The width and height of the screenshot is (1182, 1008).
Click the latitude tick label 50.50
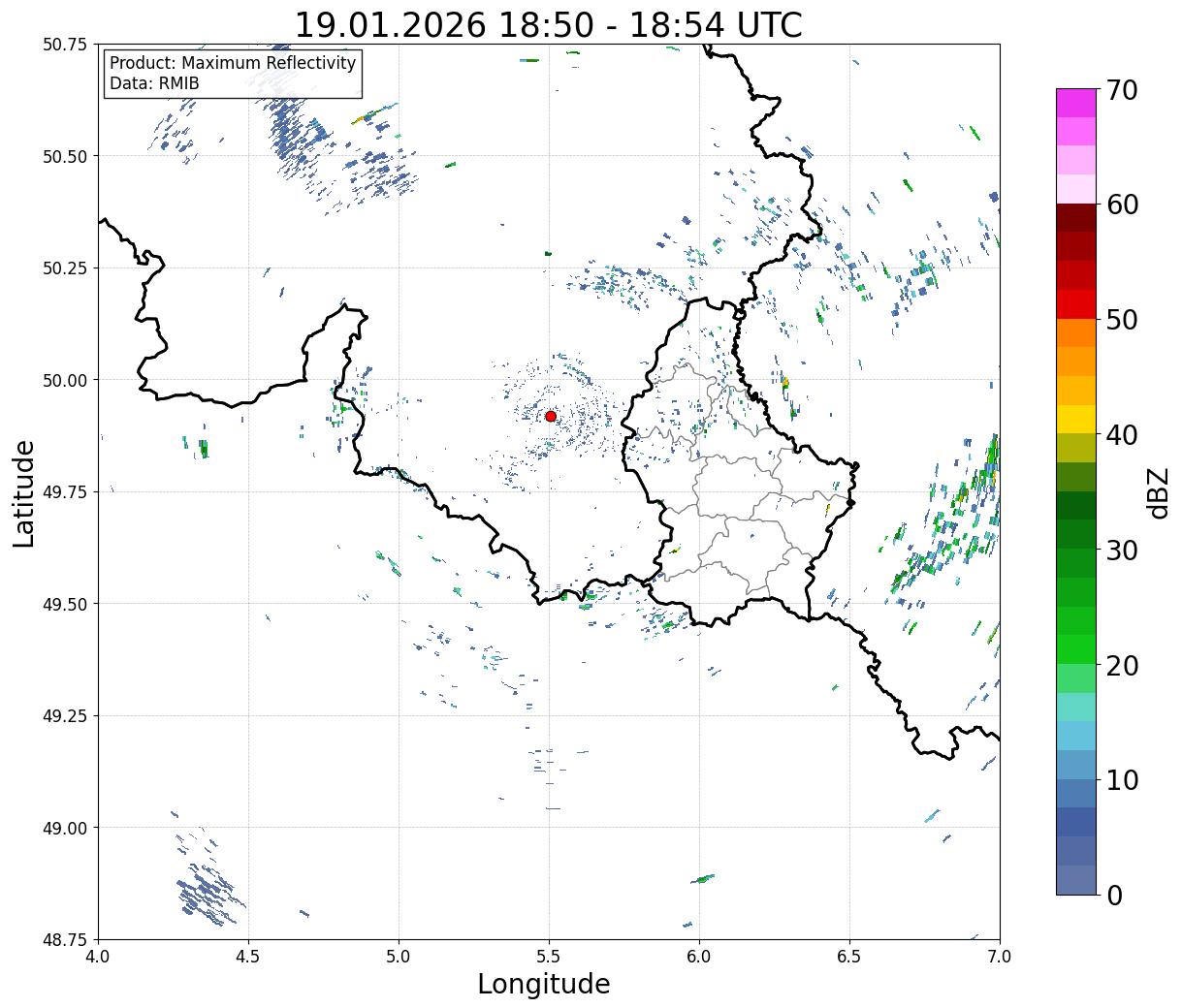(65, 156)
